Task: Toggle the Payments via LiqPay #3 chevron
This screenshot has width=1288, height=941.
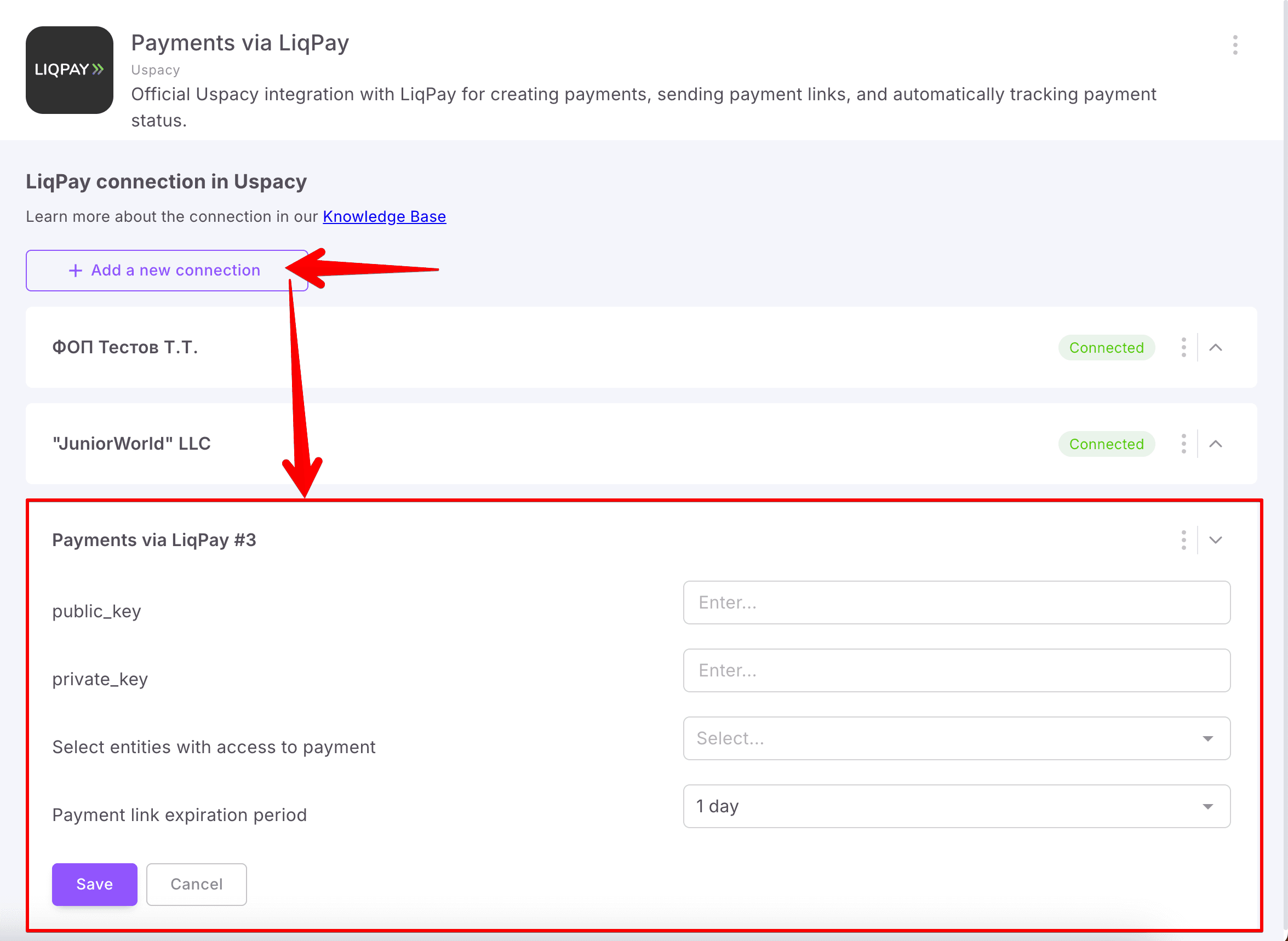Action: pos(1216,540)
